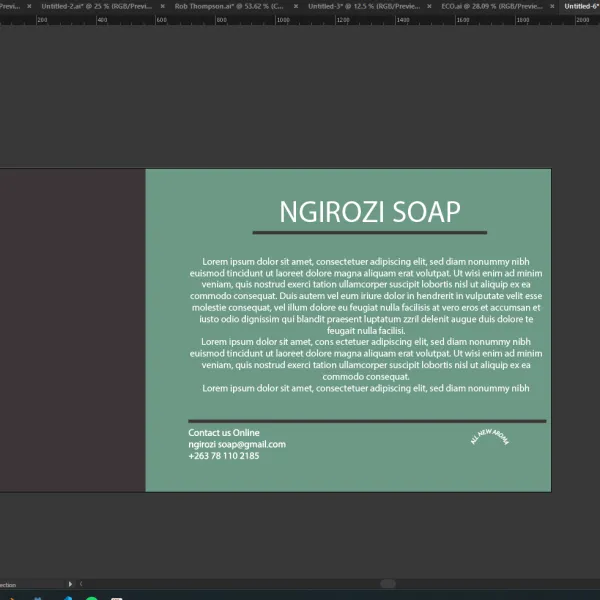Switch to the ECO.ai document tab
Viewport: 600px width, 600px height.
492,6
